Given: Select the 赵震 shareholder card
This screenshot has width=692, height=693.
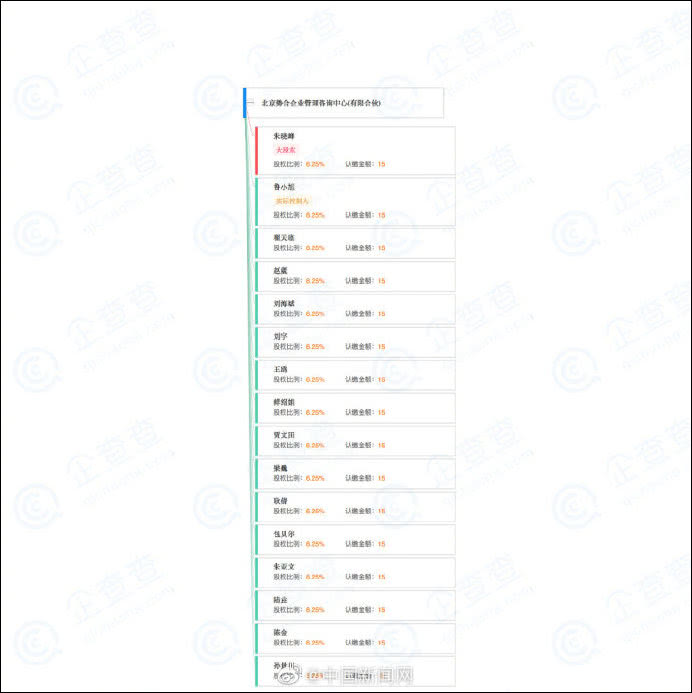Looking at the screenshot, I should coord(355,276).
